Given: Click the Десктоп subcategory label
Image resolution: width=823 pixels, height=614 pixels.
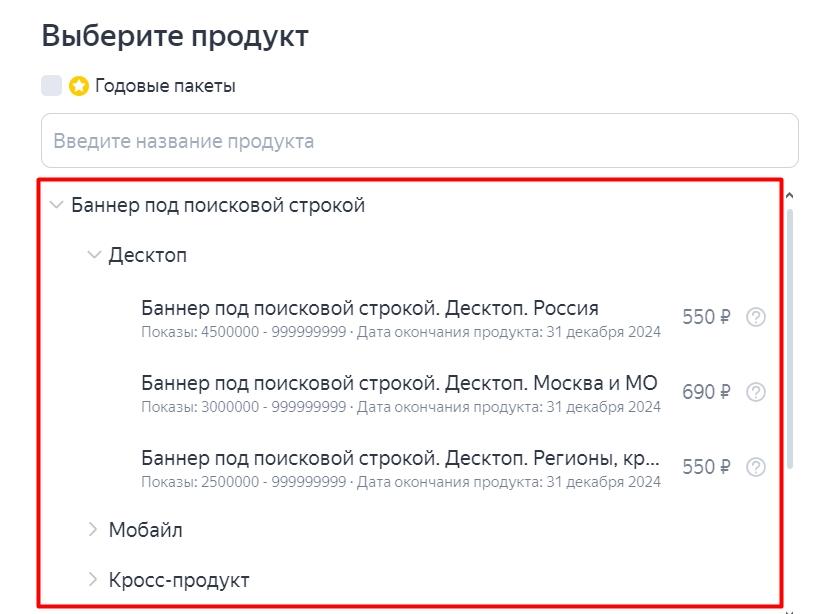Looking at the screenshot, I should tap(147, 255).
